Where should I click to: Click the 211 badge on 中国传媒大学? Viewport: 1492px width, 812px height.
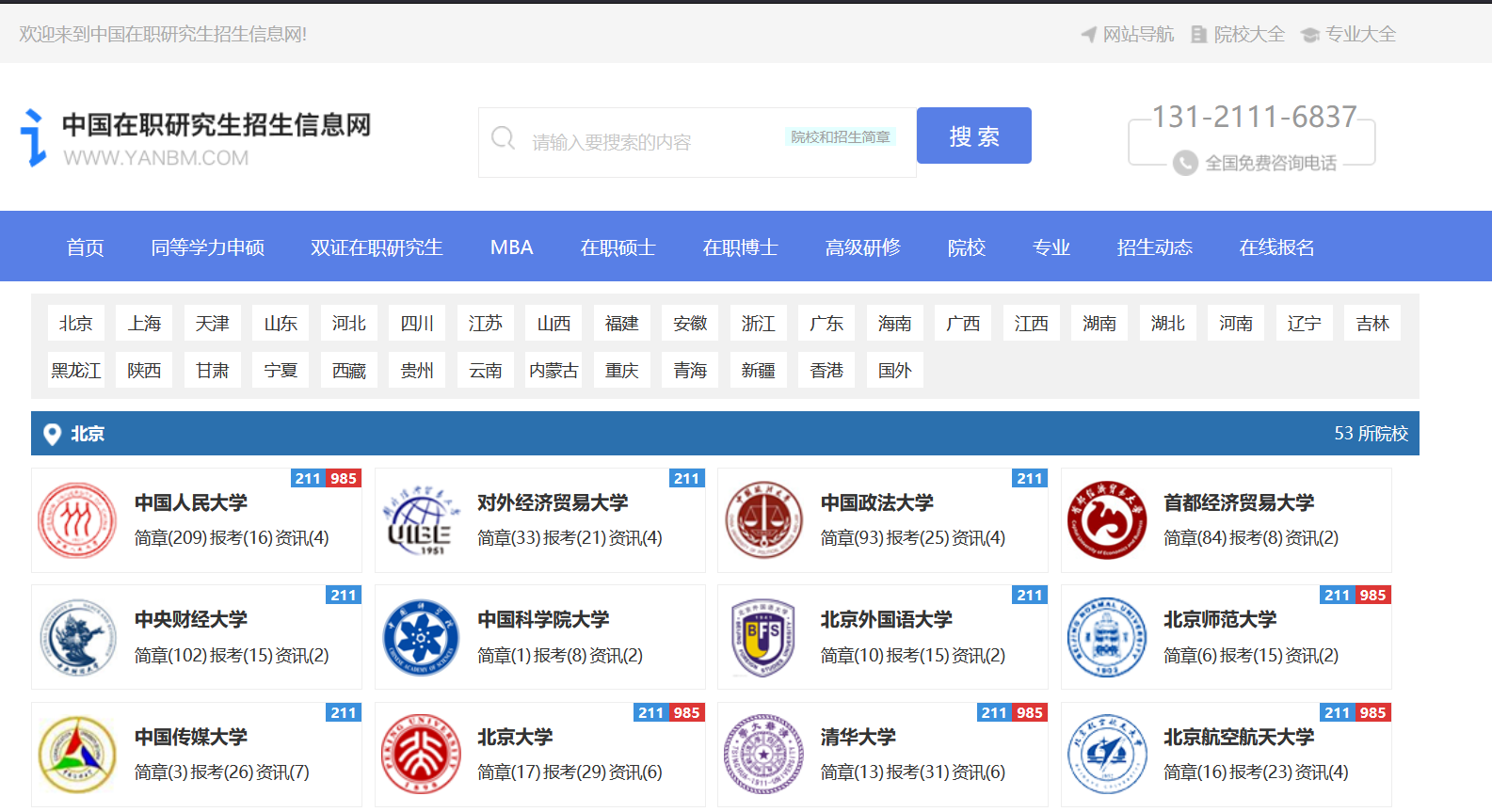click(344, 712)
